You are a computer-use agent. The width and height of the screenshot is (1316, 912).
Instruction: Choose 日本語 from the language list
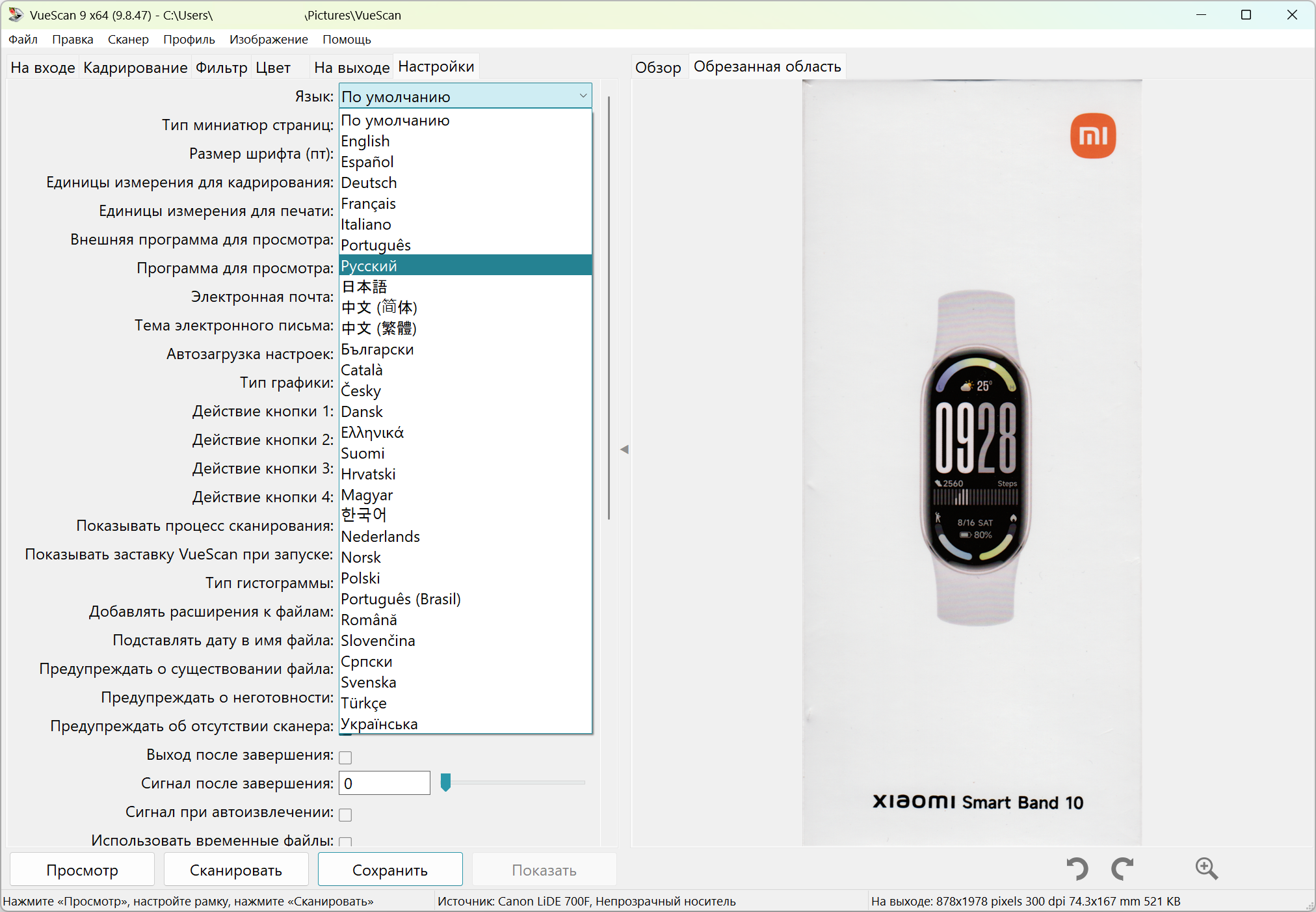pos(466,287)
